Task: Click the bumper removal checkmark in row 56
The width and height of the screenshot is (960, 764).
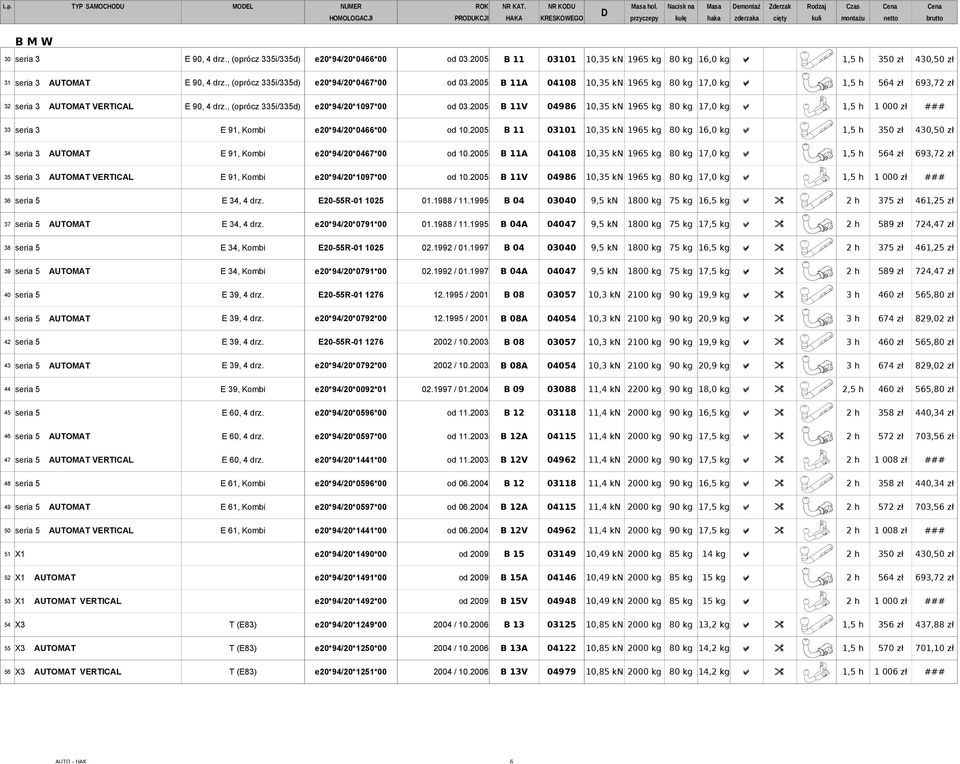Action: tap(746, 672)
